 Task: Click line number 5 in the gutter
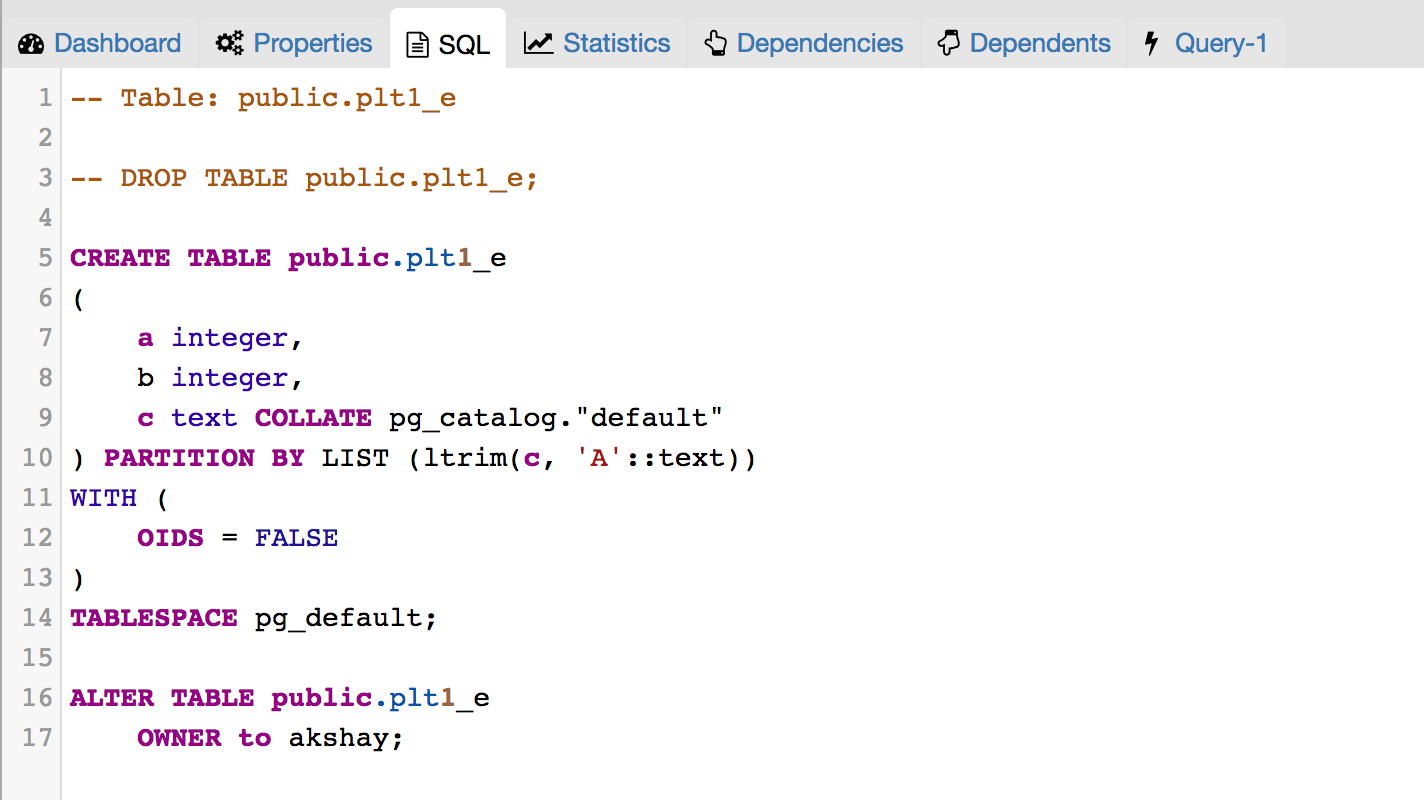[x=44, y=258]
